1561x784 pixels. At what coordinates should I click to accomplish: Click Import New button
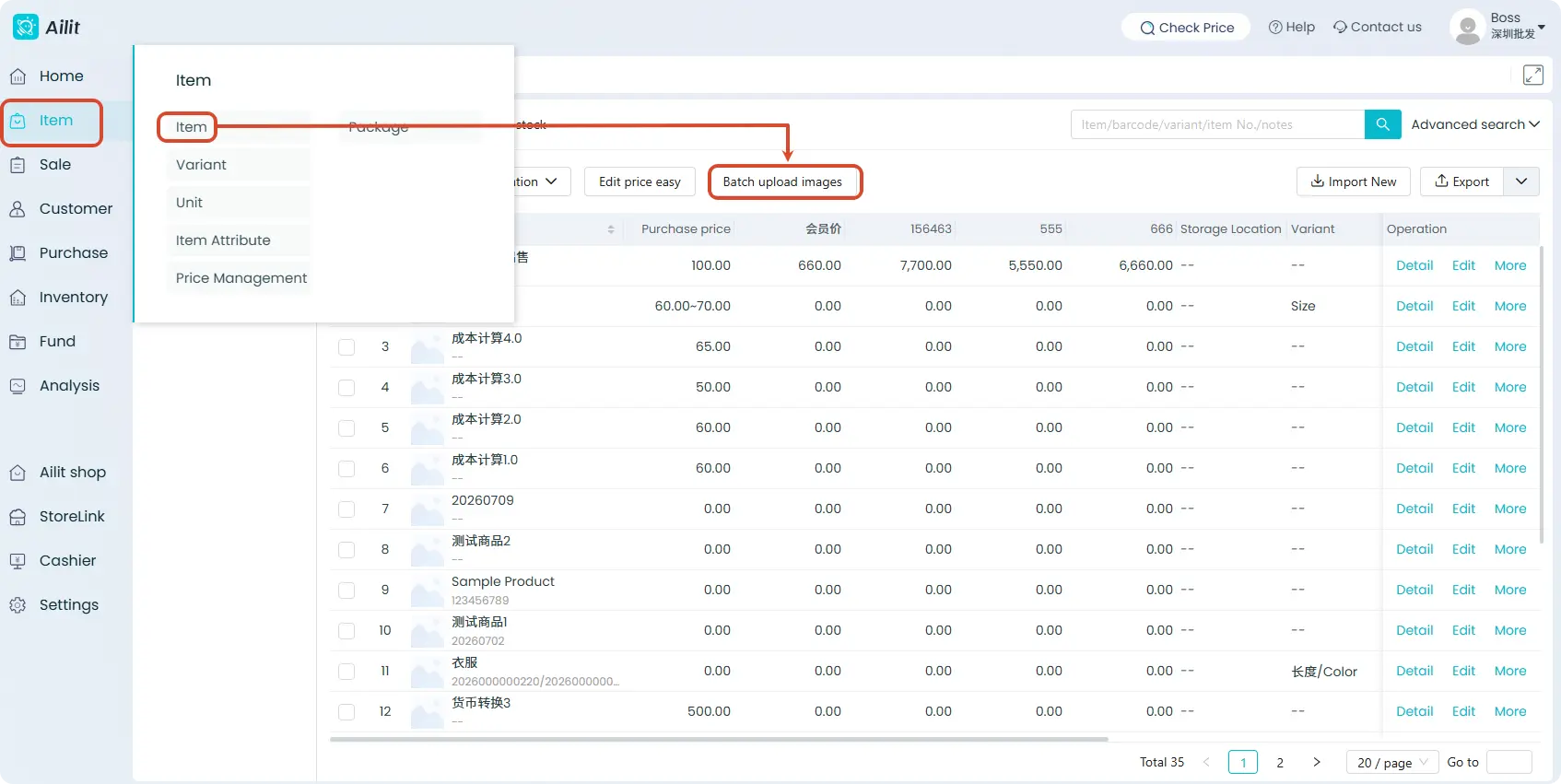coord(1354,181)
